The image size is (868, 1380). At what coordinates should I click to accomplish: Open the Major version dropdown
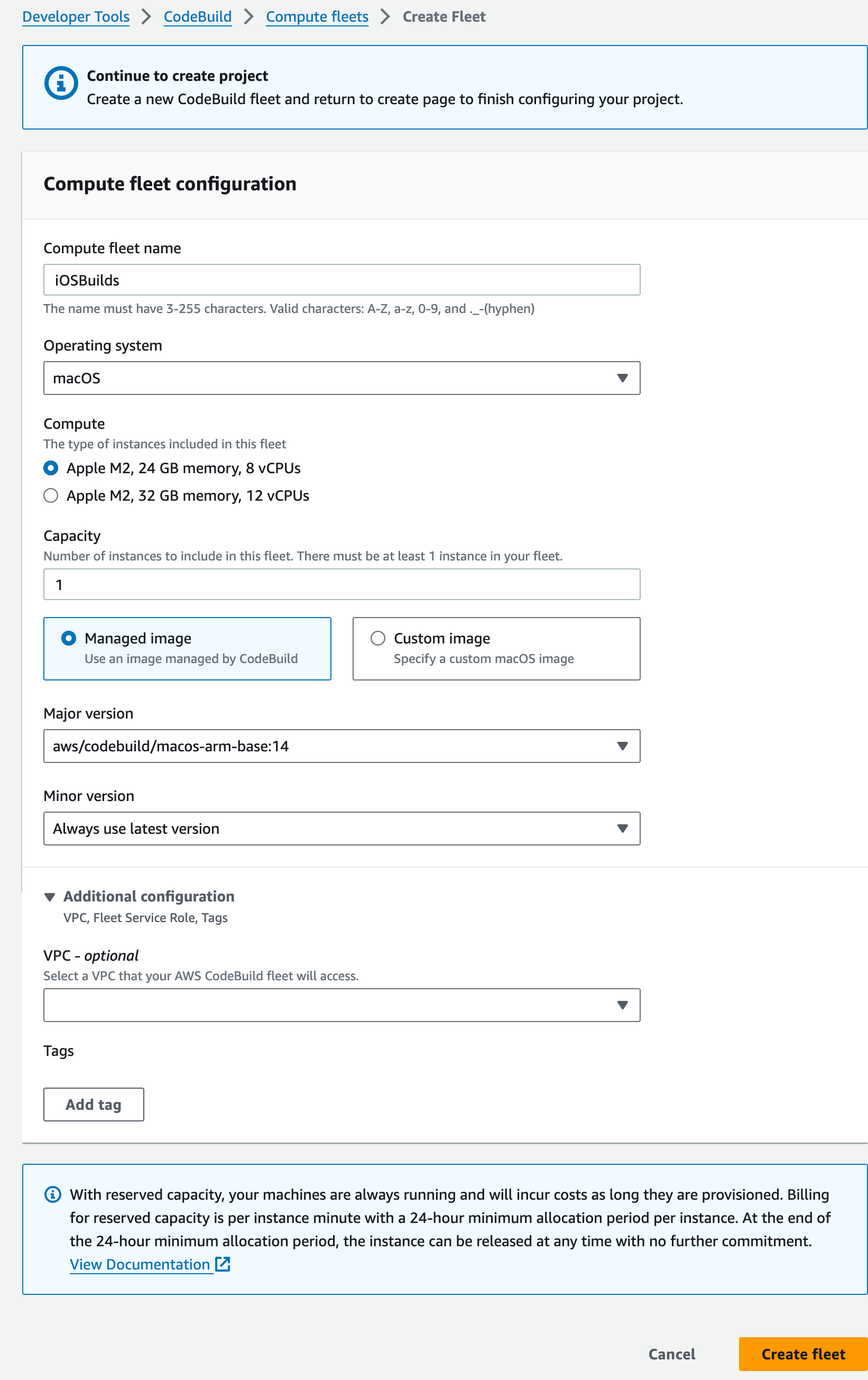(x=341, y=746)
